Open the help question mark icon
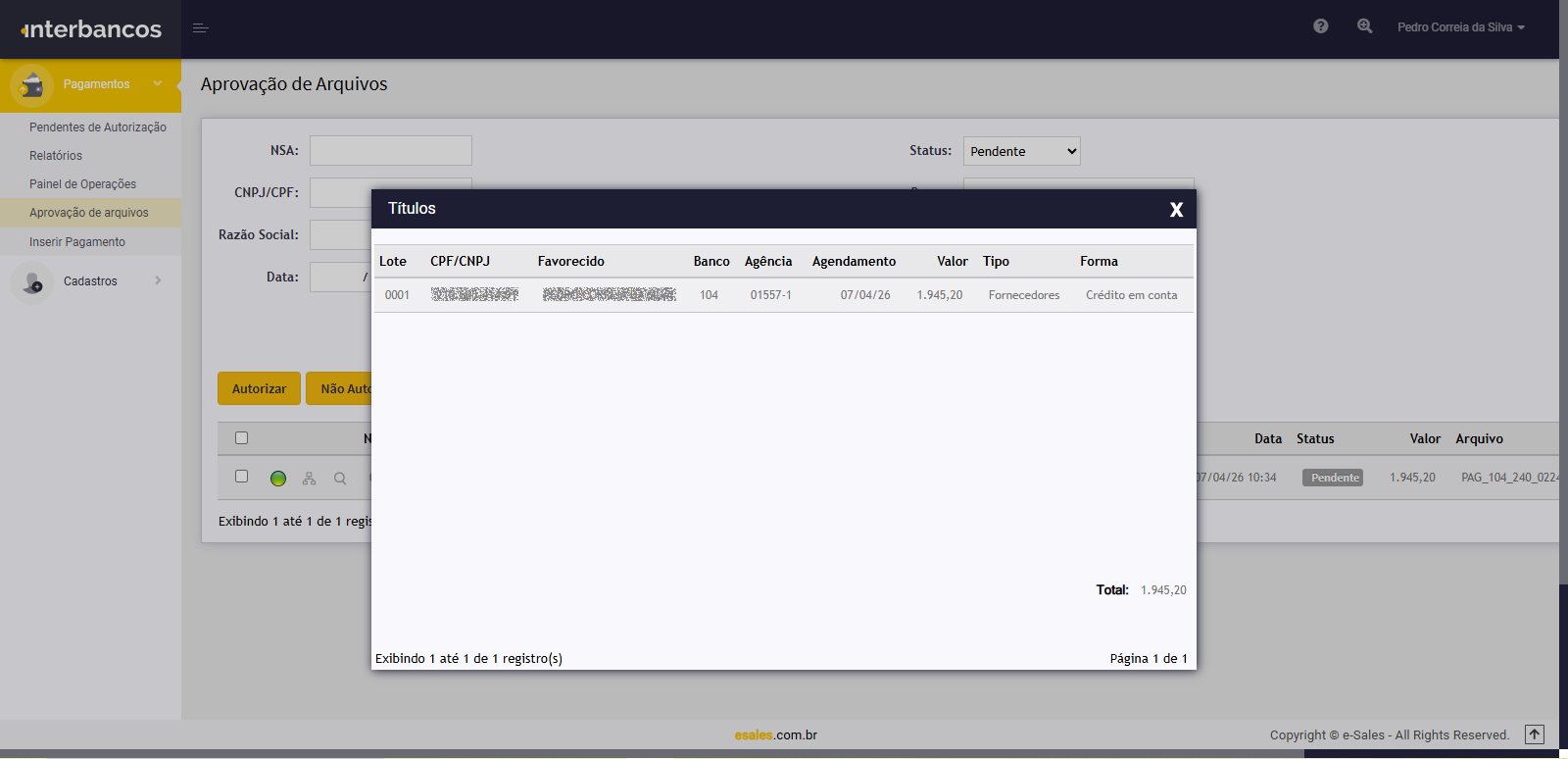Screen dimensions: 1568x759 1321,26
